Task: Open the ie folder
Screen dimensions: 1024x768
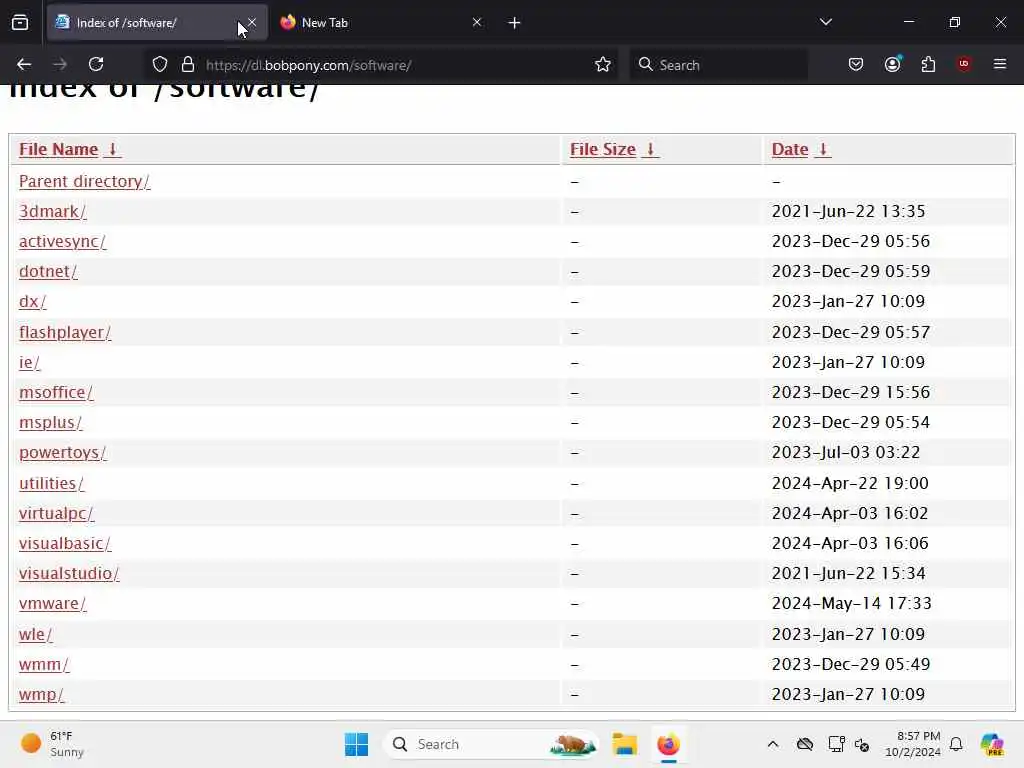Action: [x=29, y=362]
